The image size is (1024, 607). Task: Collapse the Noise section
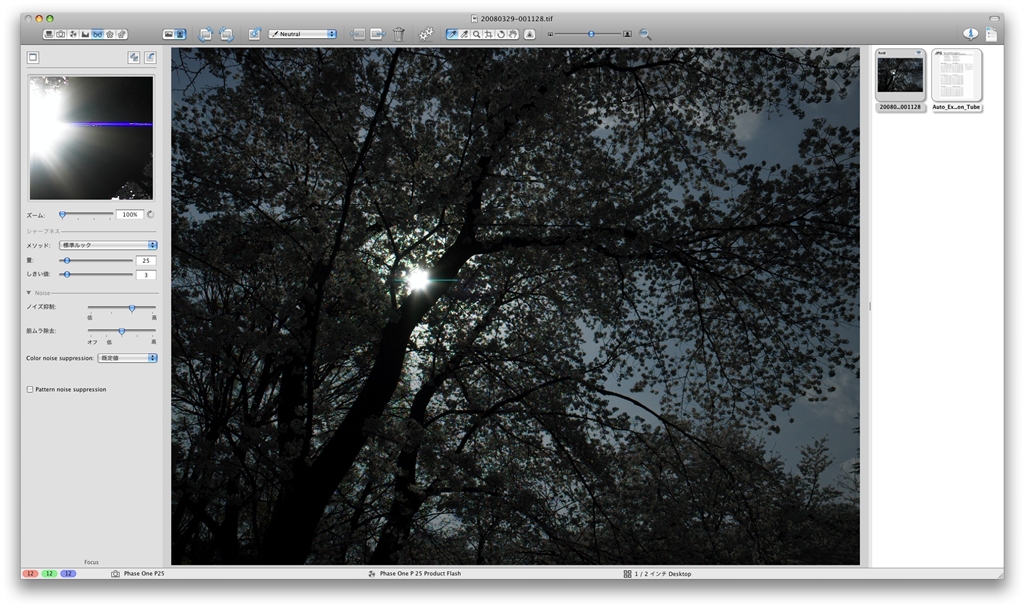click(x=29, y=293)
